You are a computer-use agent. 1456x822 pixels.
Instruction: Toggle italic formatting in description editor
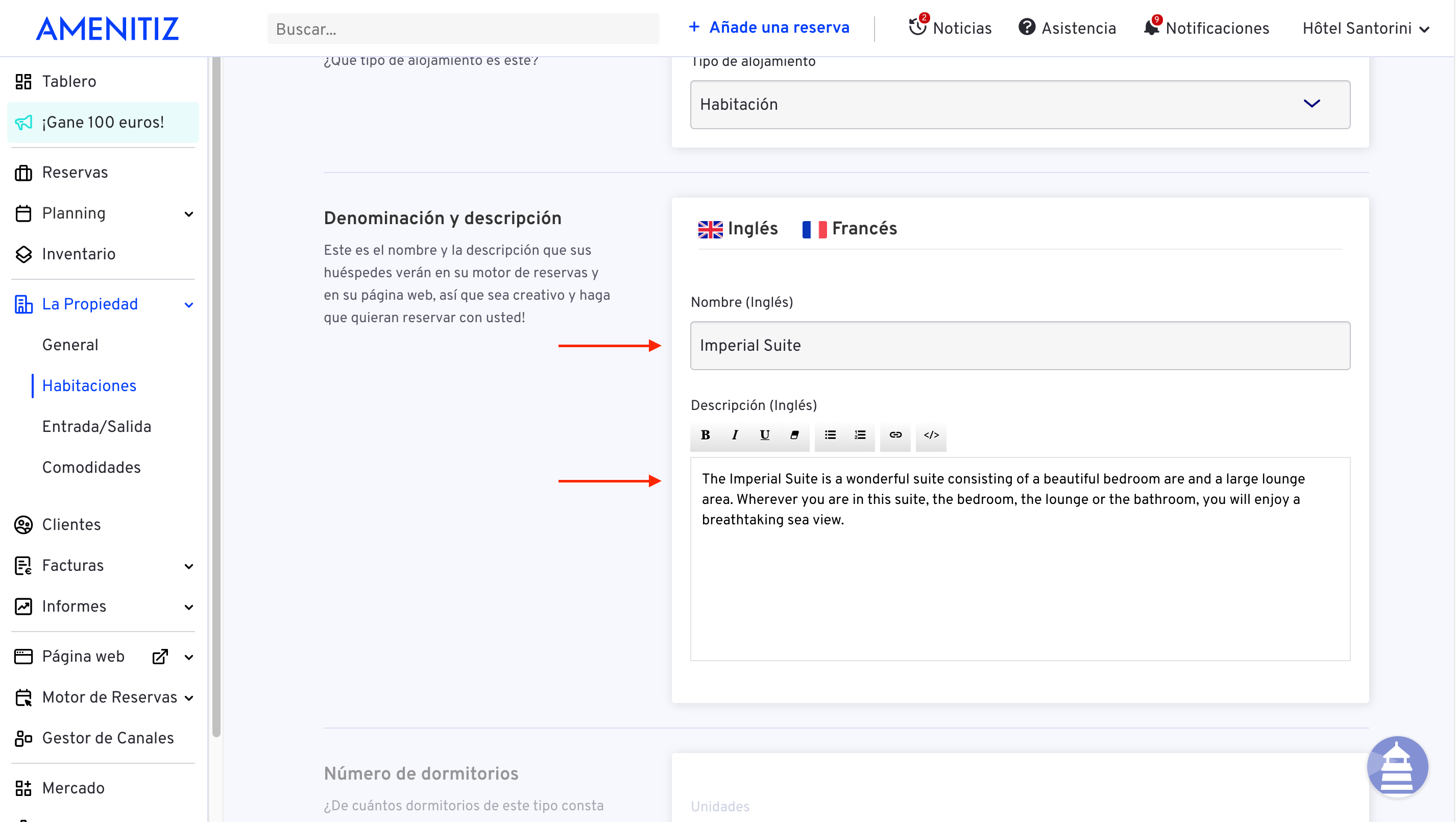[735, 435]
